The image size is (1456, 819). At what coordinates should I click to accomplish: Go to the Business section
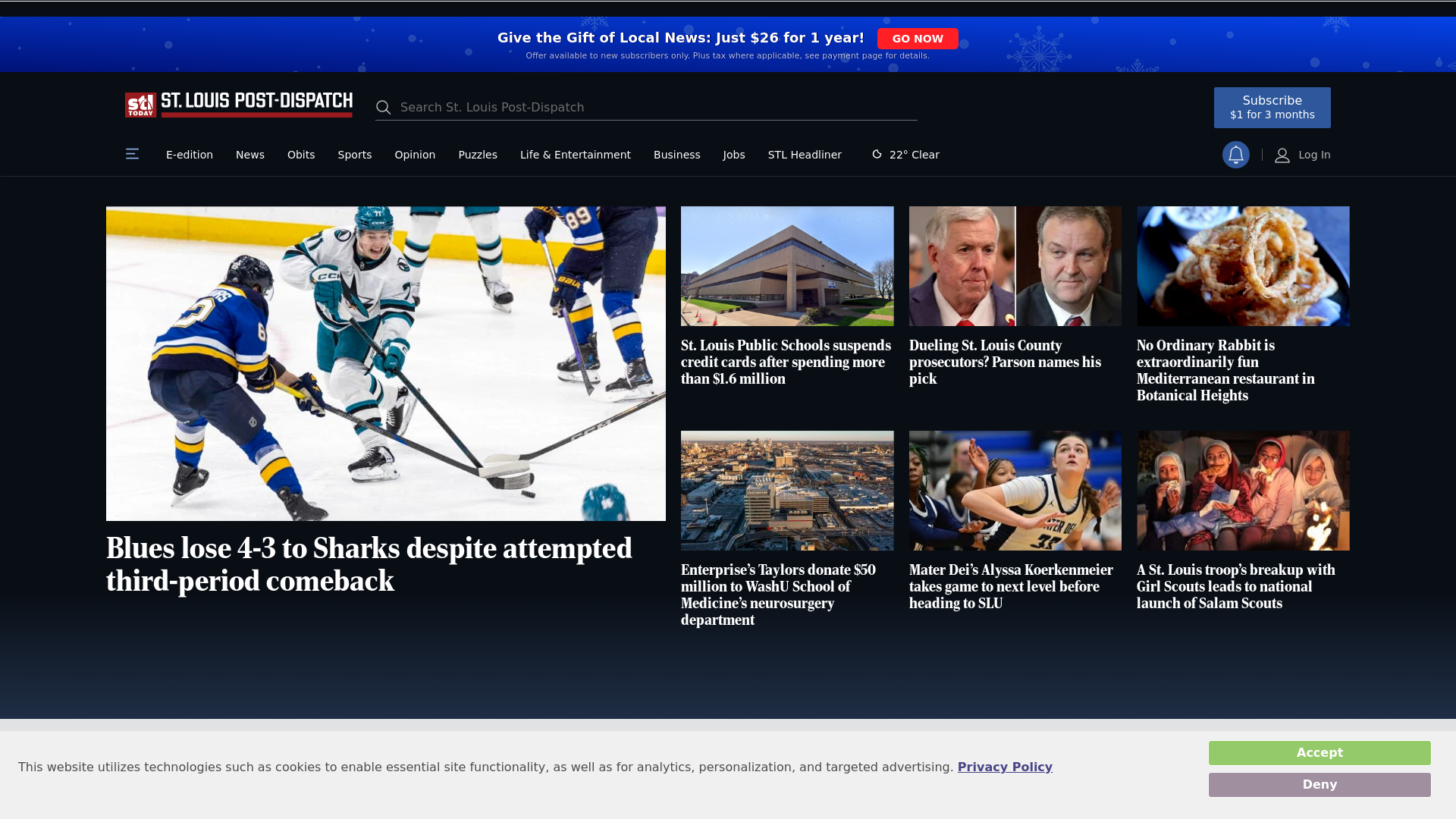677,155
